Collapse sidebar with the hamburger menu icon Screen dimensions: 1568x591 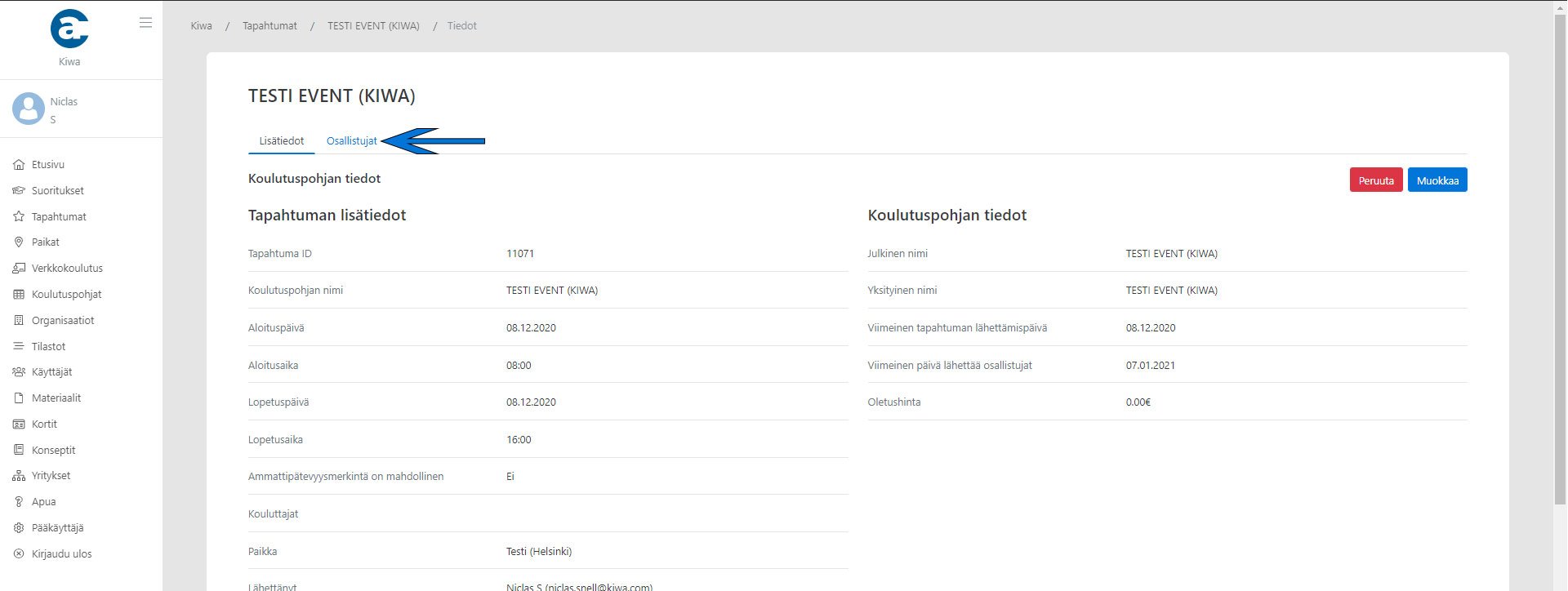point(145,23)
